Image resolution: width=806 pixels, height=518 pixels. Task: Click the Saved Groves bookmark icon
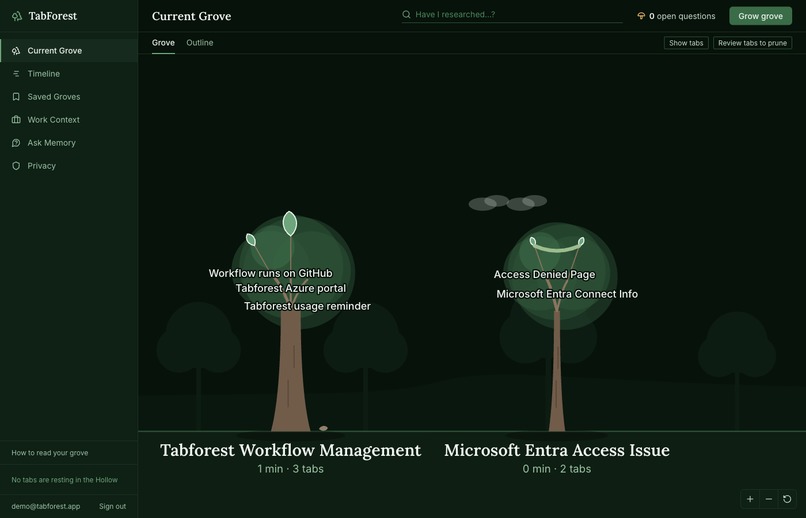16,97
